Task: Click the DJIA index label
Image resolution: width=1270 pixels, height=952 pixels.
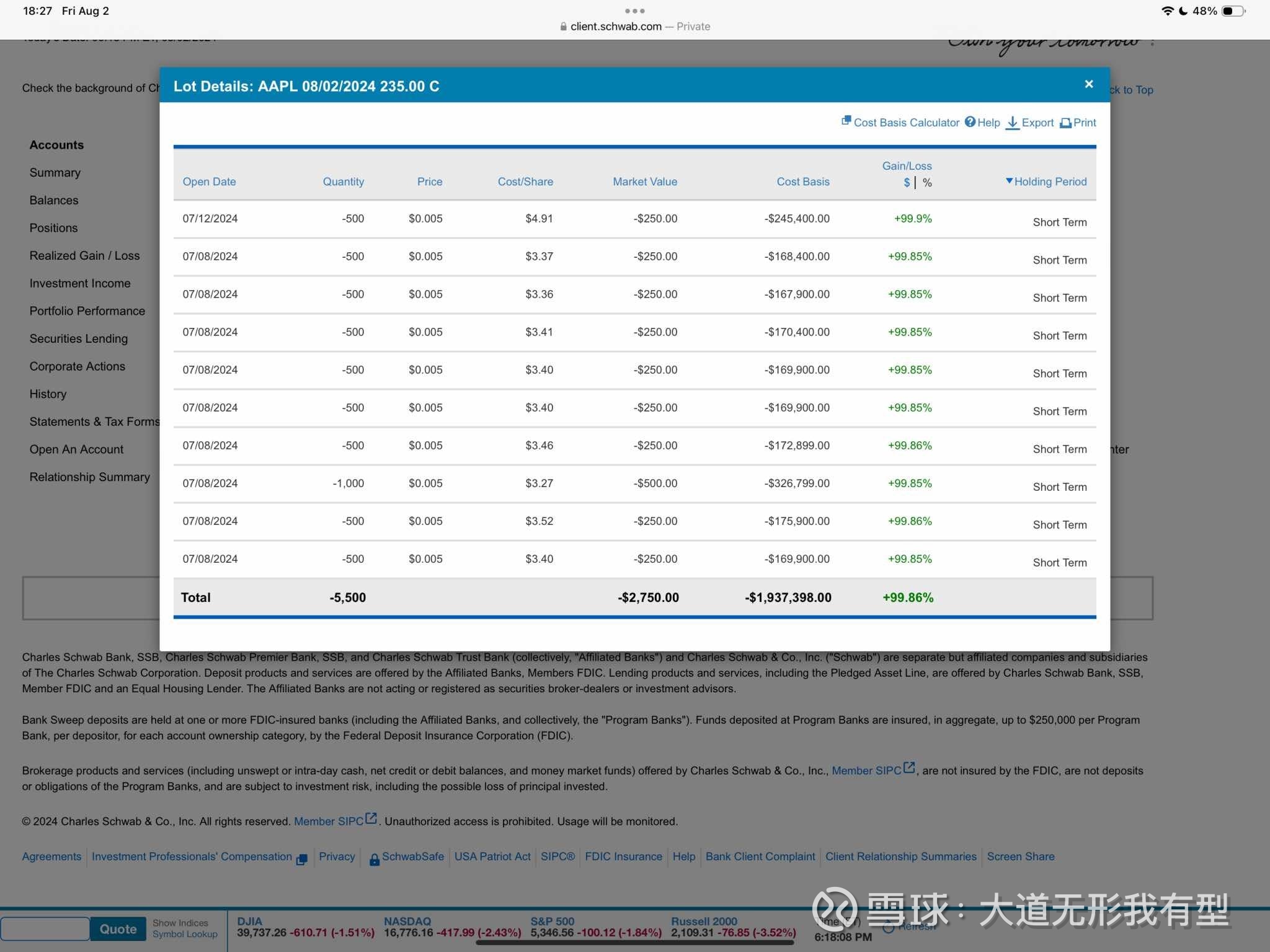Action: (x=249, y=921)
